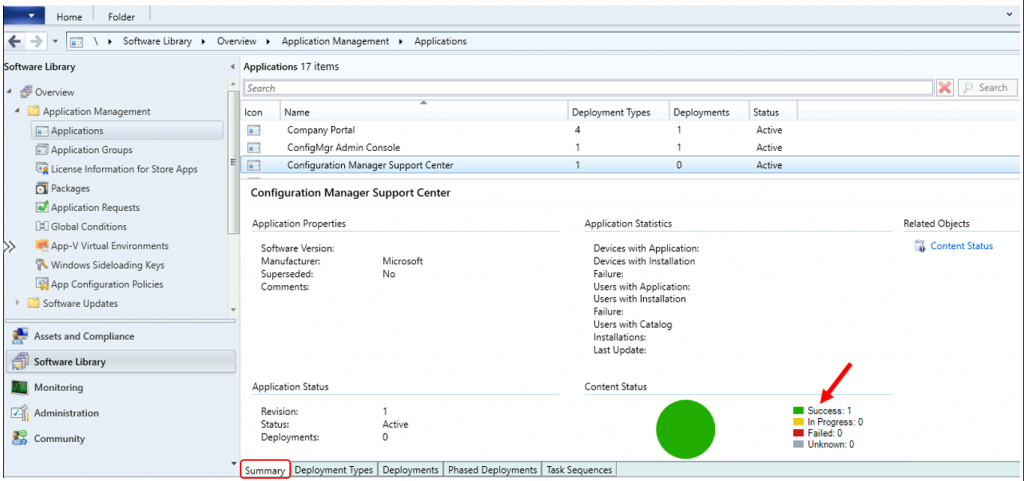
Task: Expand the Software Updates folder
Action: pyautogui.click(x=18, y=303)
